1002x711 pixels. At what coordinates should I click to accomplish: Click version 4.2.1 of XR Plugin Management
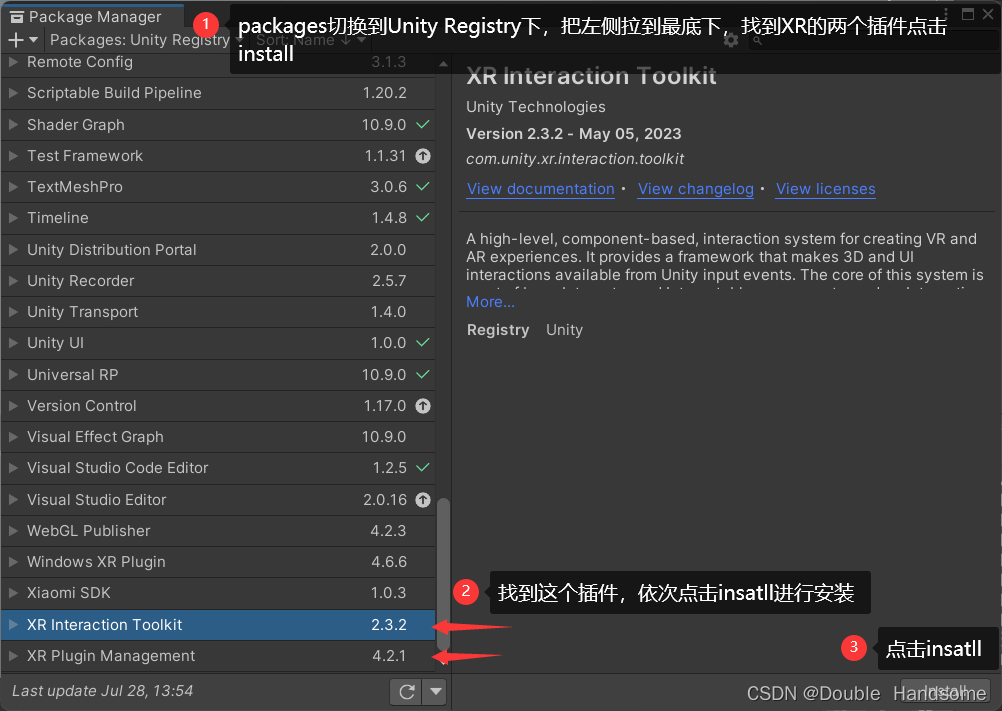coord(389,656)
